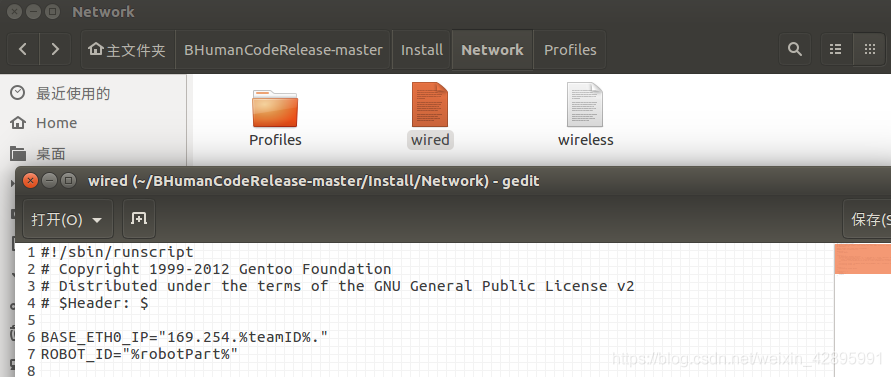Create a new document tab in gedit
The image size is (891, 377).
139,219
